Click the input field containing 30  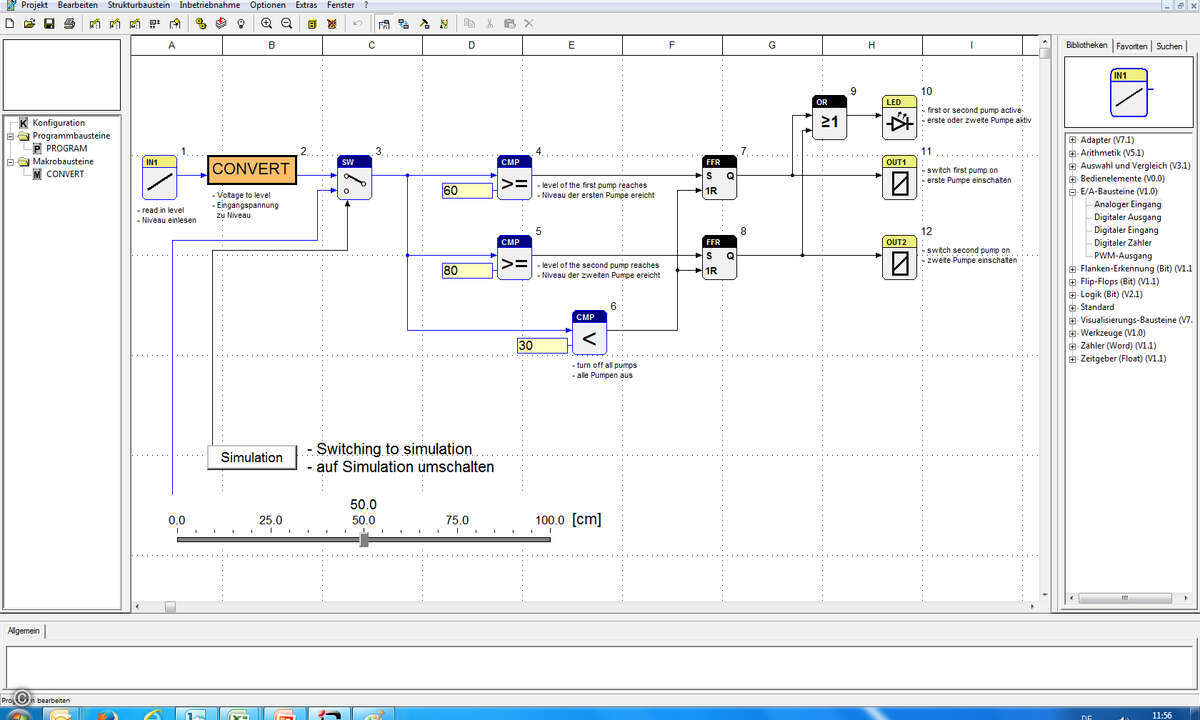click(x=542, y=345)
